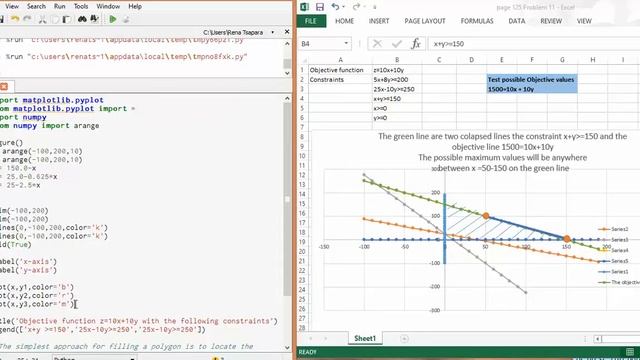
Task: Open Insert Function with the fx icon
Action: pyautogui.click(x=416, y=44)
